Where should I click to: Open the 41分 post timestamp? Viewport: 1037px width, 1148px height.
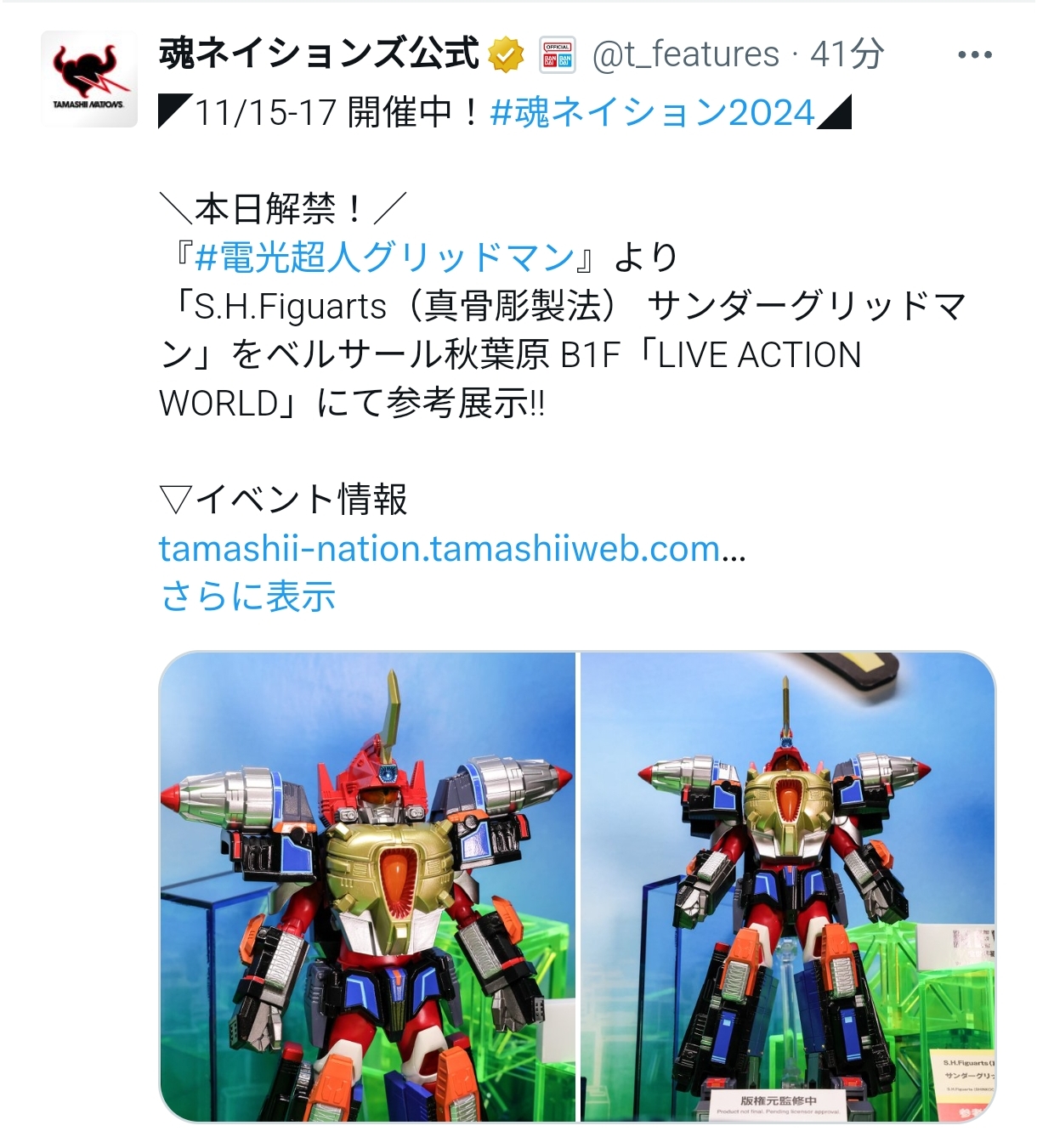pyautogui.click(x=847, y=54)
